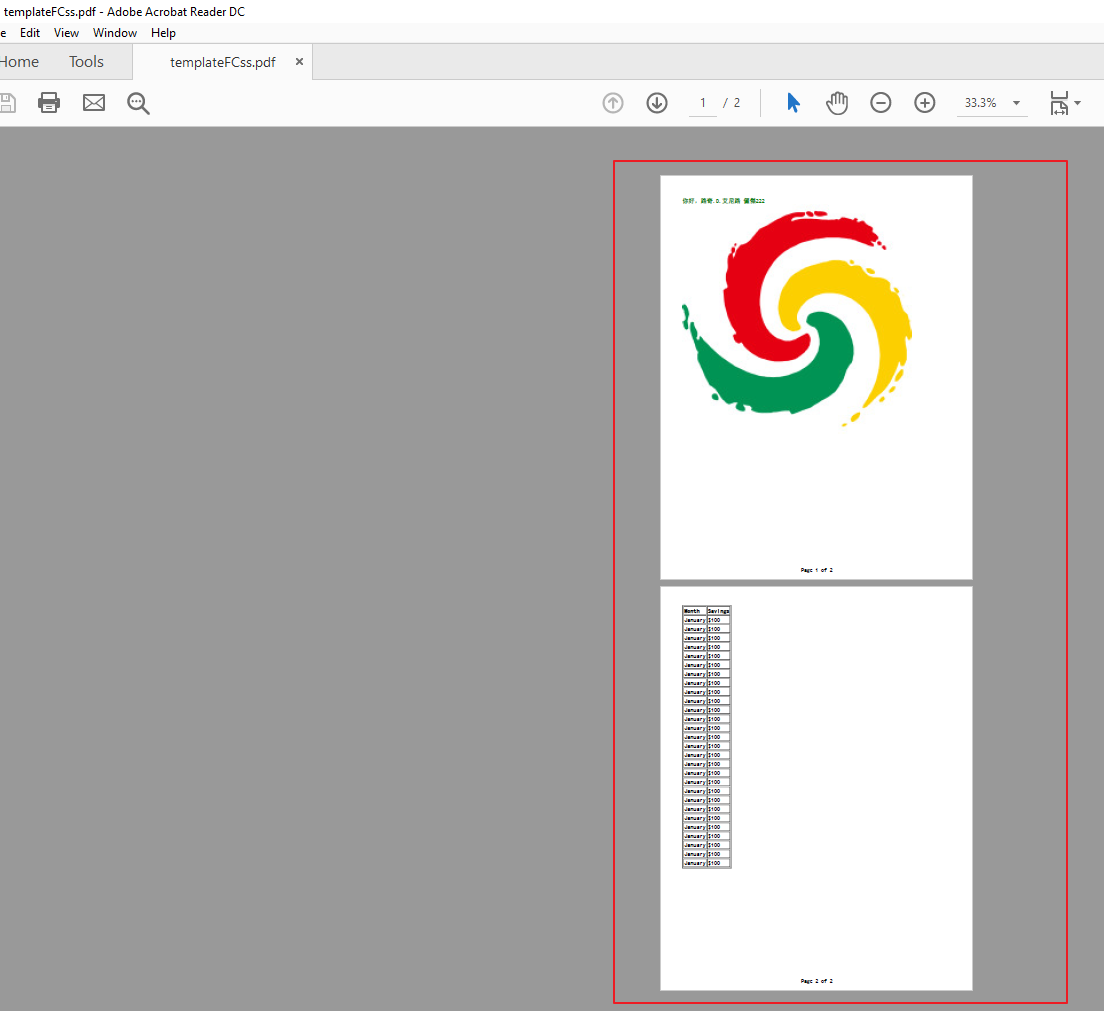Open the View menu
1104x1011 pixels.
click(66, 32)
